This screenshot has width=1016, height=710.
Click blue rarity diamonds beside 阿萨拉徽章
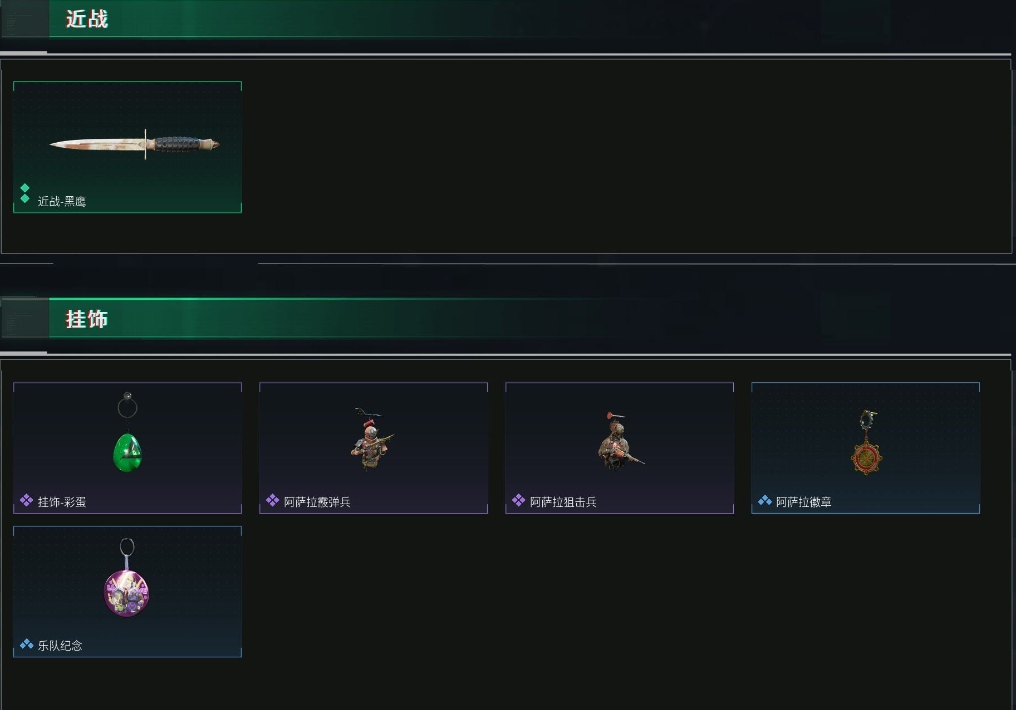(765, 500)
